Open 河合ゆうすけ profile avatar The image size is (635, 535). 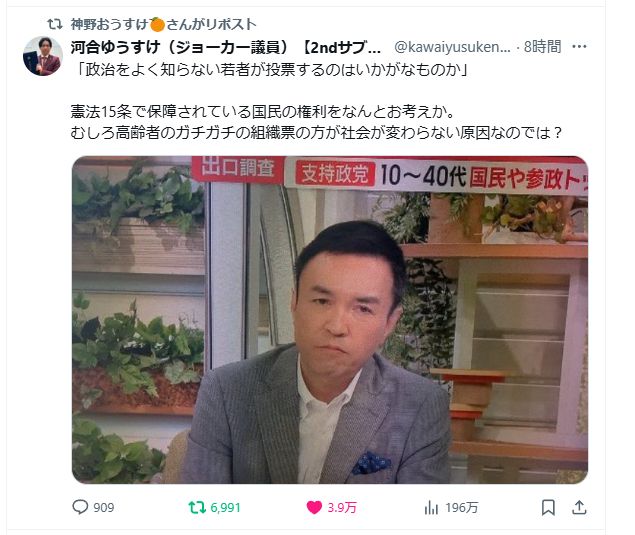tap(43, 56)
